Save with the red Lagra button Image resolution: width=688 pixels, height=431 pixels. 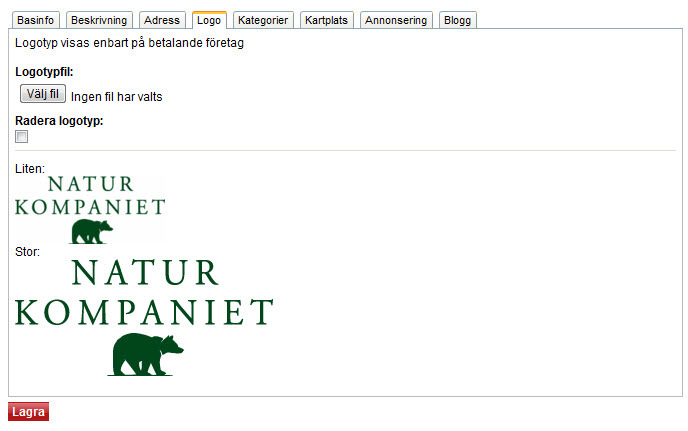[x=28, y=412]
